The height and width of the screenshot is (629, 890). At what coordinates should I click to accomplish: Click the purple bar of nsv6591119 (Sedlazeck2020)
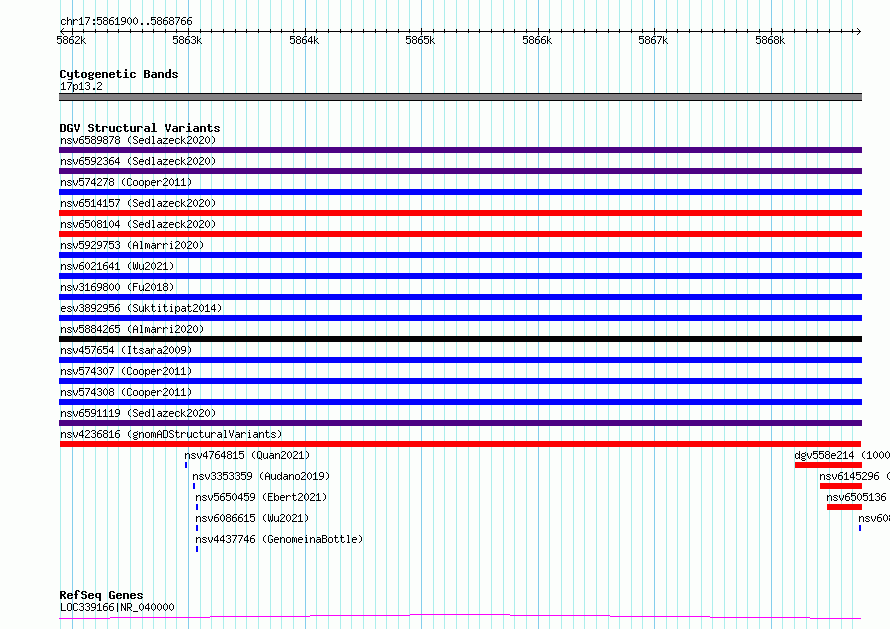tap(460, 423)
